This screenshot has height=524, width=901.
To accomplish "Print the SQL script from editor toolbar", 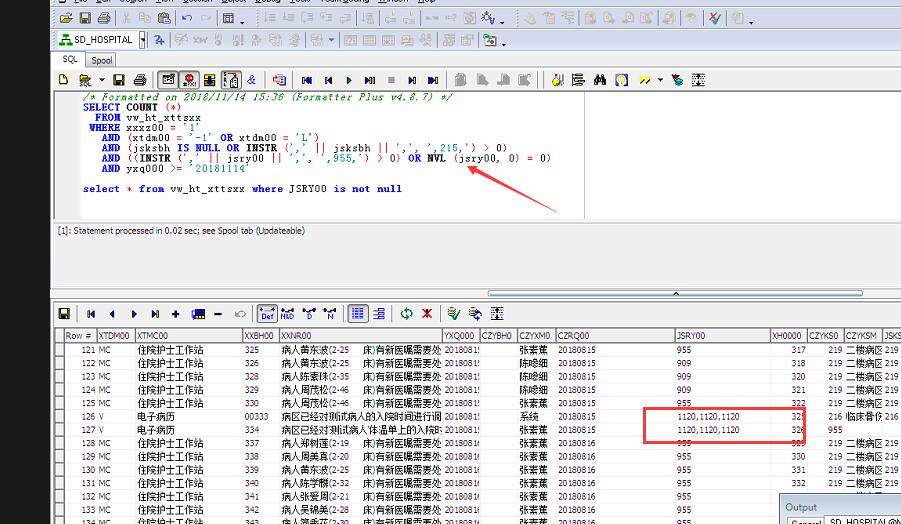I will click(x=140, y=80).
